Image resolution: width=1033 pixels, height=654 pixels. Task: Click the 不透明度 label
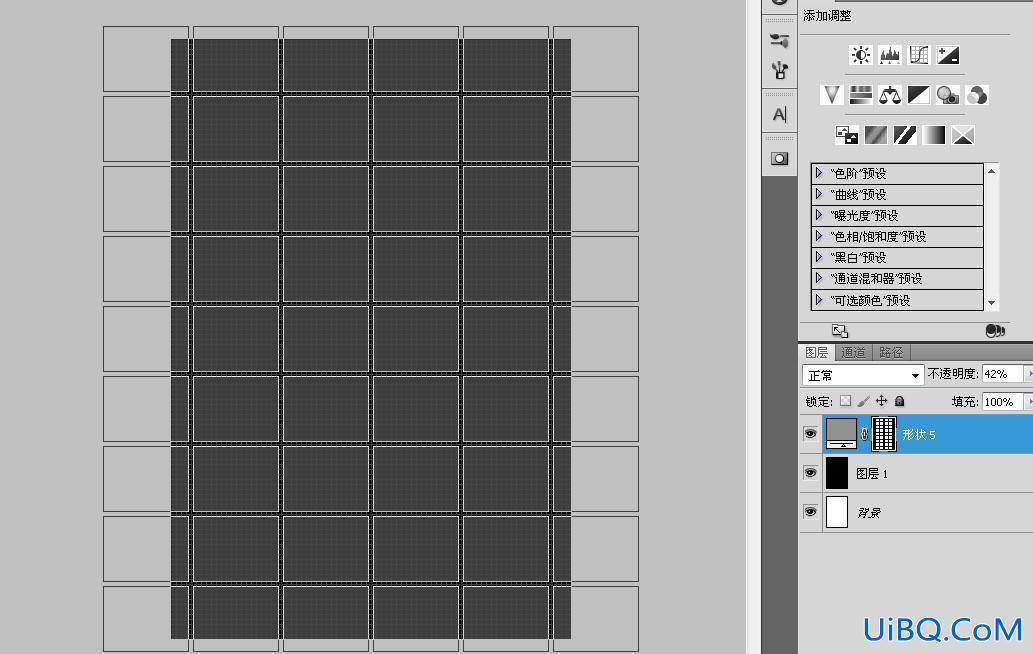(953, 373)
